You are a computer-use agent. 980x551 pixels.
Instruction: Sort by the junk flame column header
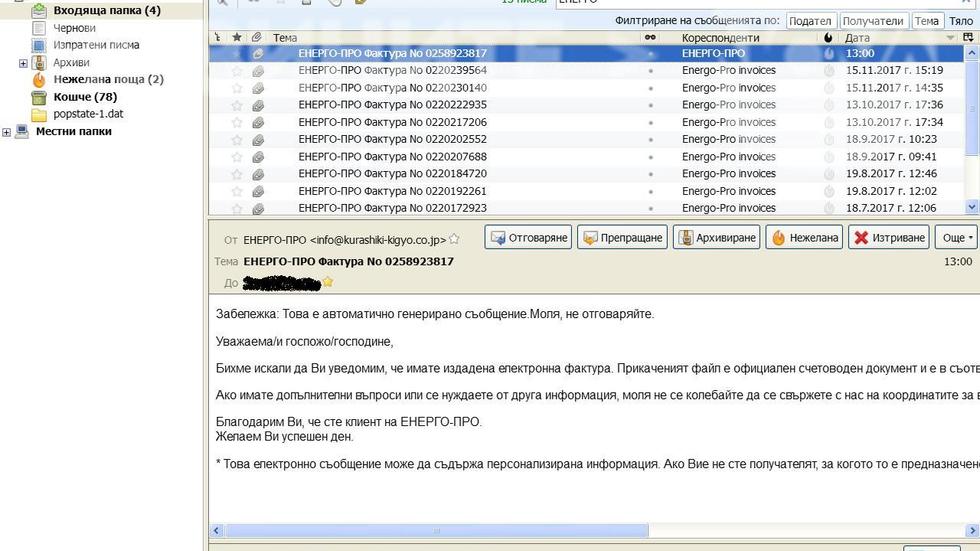(x=828, y=37)
